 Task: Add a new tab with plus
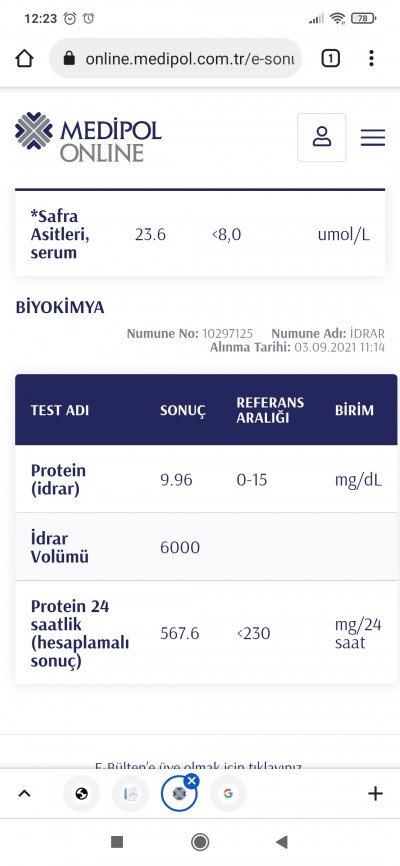[x=375, y=794]
